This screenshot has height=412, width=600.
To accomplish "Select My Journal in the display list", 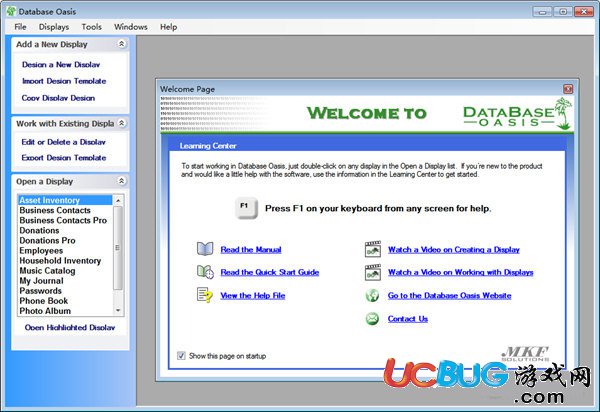I will coord(65,281).
